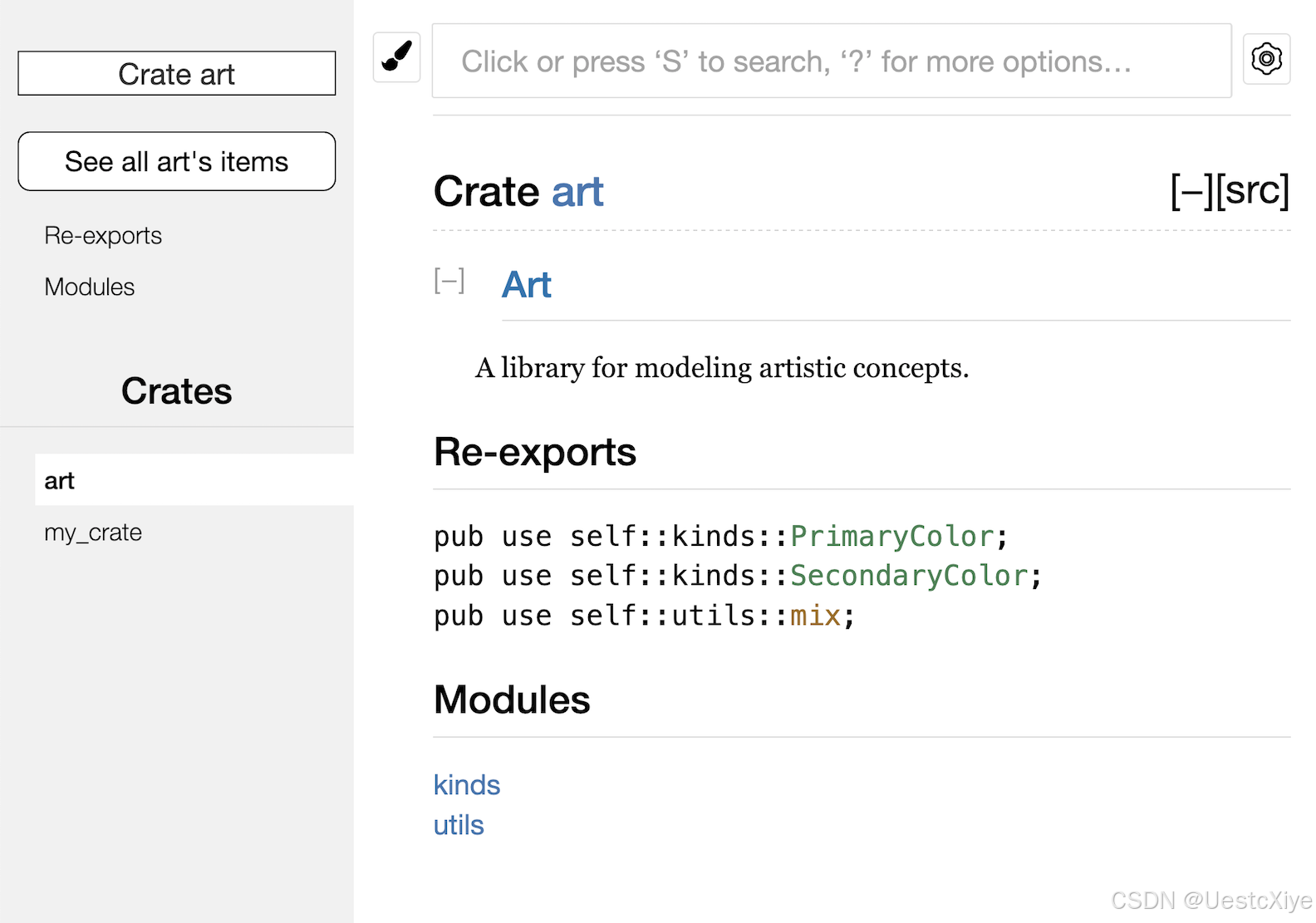The height and width of the screenshot is (923, 1316).
Task: Open the mix function link
Action: (815, 616)
